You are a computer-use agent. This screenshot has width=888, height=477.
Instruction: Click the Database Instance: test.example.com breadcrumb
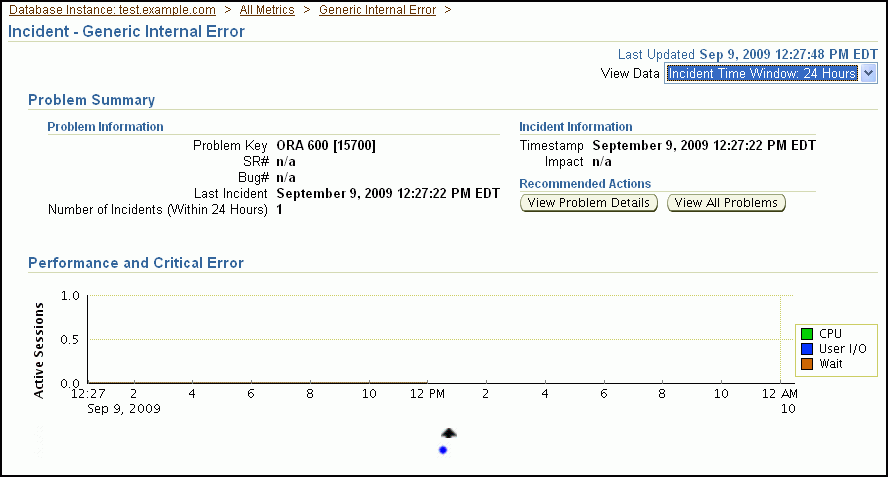pyautogui.click(x=112, y=10)
